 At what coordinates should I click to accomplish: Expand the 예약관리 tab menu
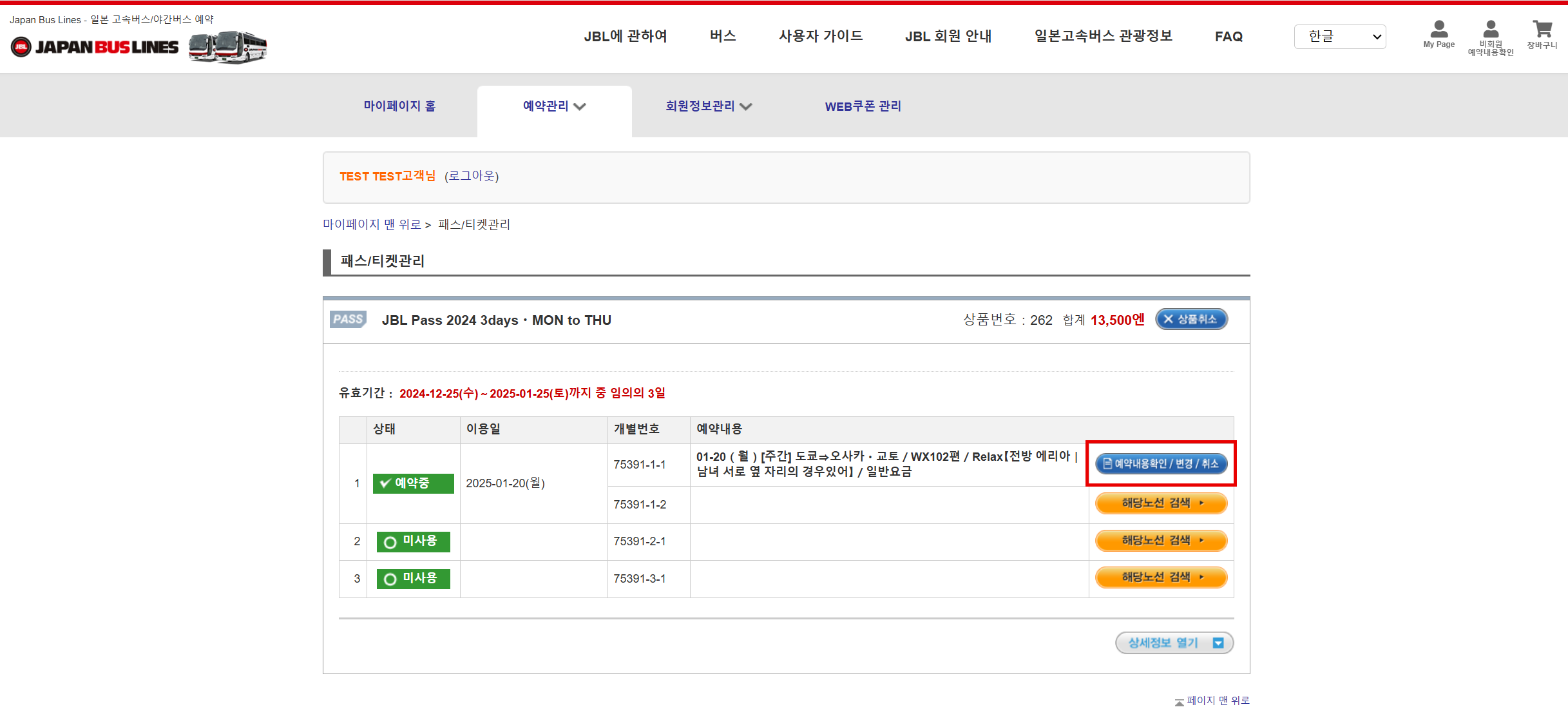coord(554,106)
